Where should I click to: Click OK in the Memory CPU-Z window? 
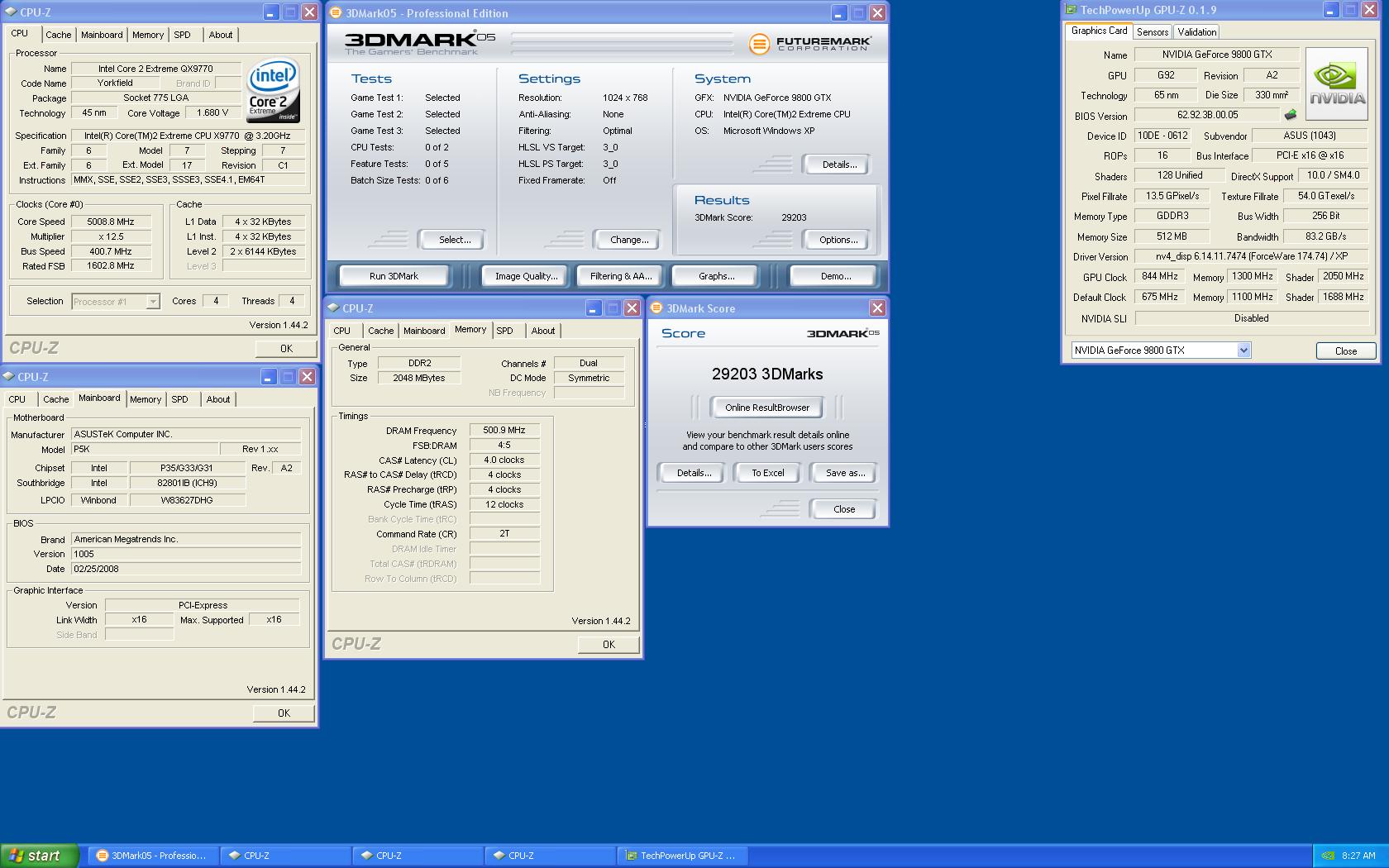coord(609,645)
